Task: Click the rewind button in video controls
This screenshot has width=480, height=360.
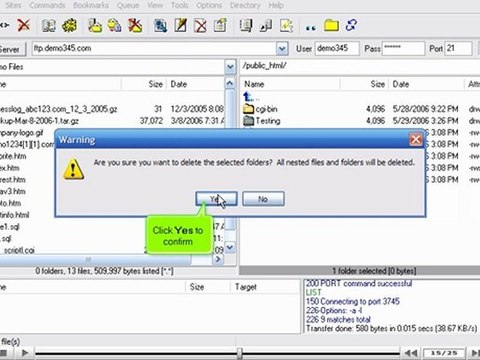Action: coord(411,353)
